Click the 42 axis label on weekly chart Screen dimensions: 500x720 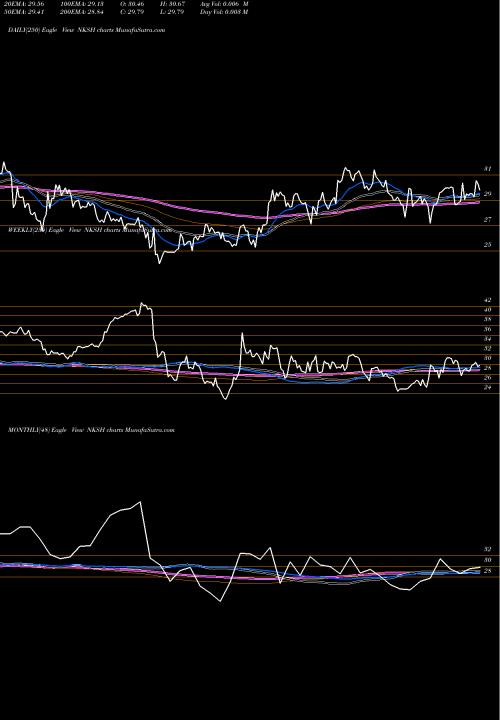[488, 300]
